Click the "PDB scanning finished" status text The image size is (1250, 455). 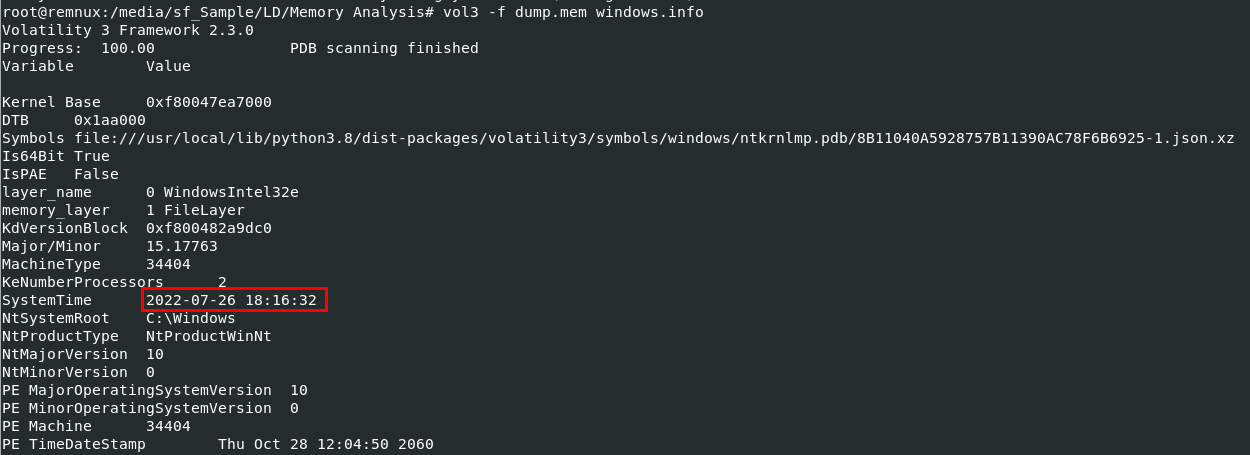pyautogui.click(x=384, y=48)
